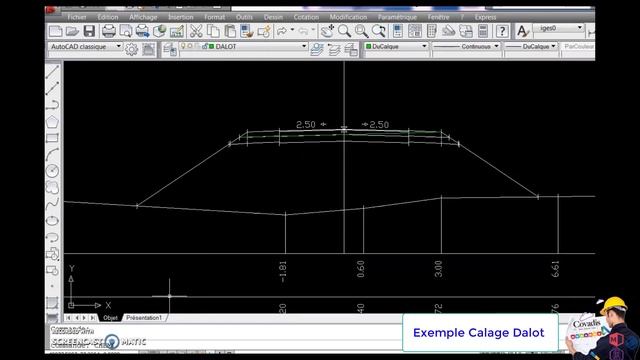Open Text Style icon with letter A
The height and width of the screenshot is (360, 640).
pyautogui.click(x=522, y=31)
